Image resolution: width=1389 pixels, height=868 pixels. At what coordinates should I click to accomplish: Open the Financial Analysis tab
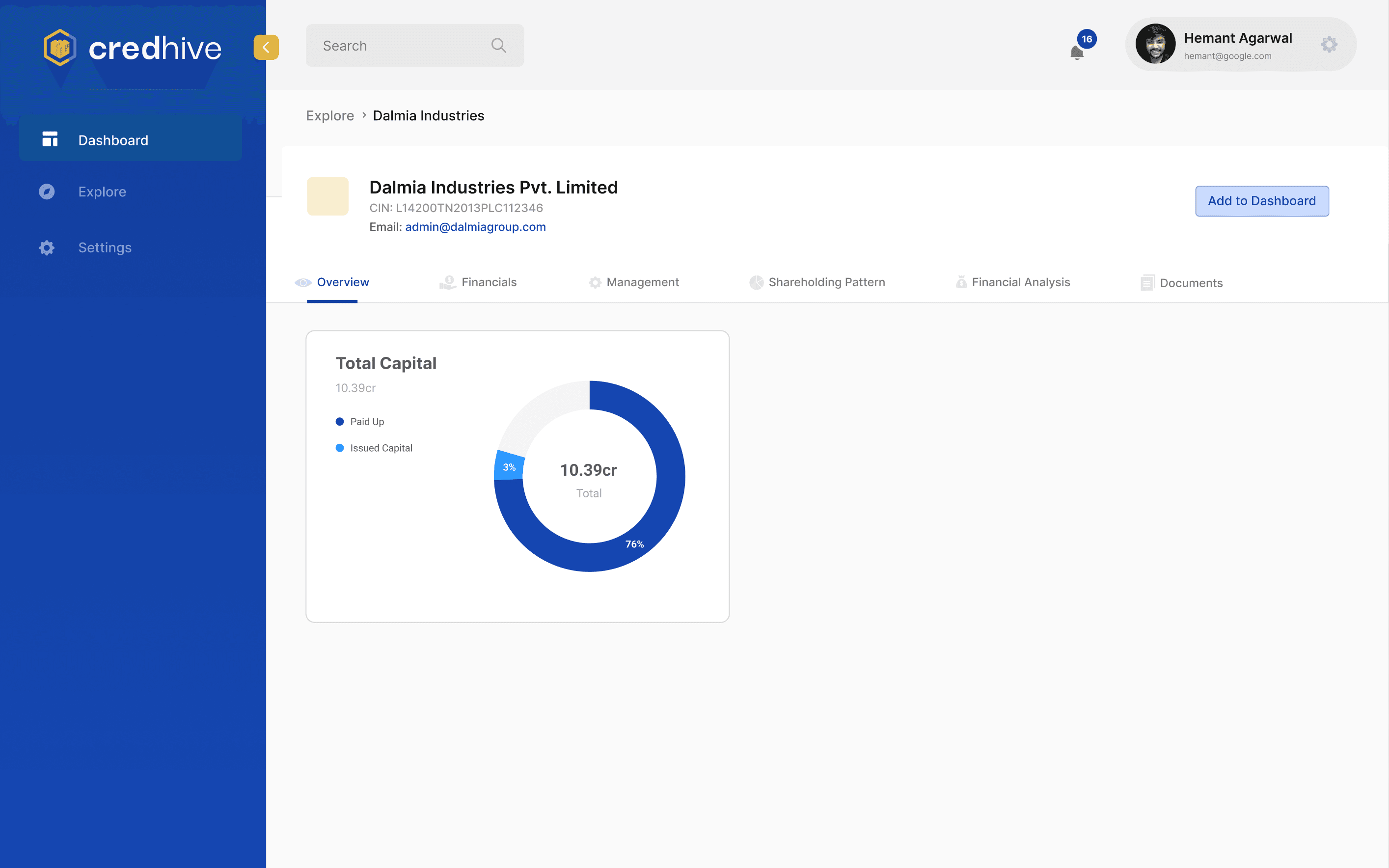tap(1013, 282)
